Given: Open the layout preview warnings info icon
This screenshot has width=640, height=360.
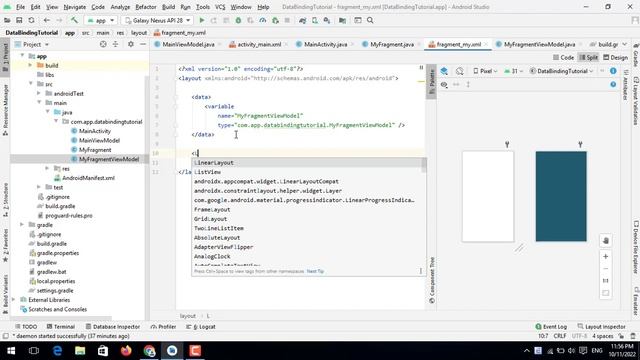Looking at the screenshot, I should point(613,71).
